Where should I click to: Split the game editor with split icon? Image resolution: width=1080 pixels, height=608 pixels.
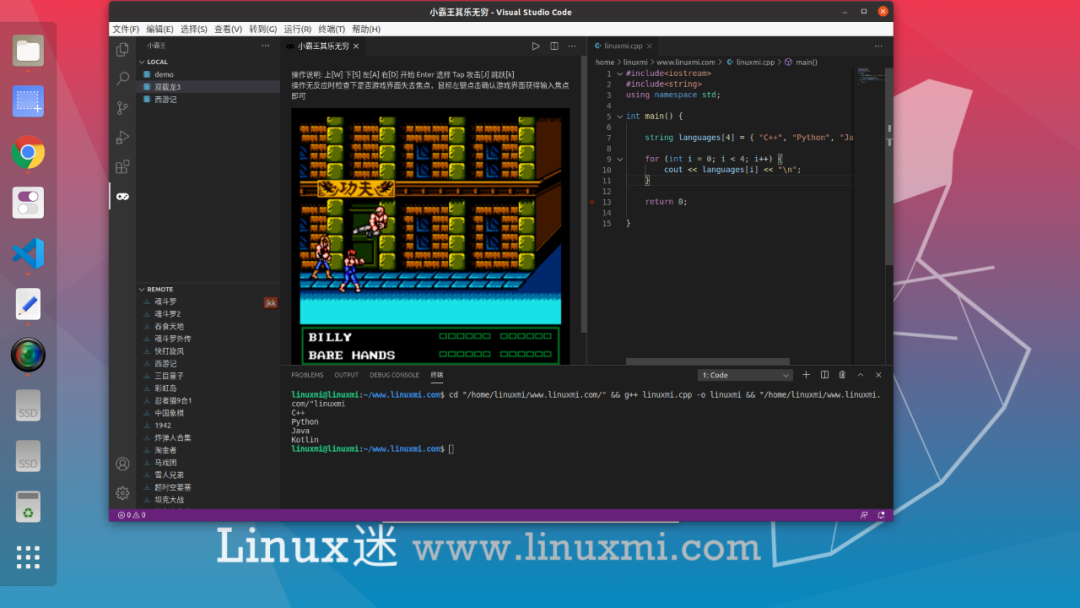pyautogui.click(x=554, y=46)
